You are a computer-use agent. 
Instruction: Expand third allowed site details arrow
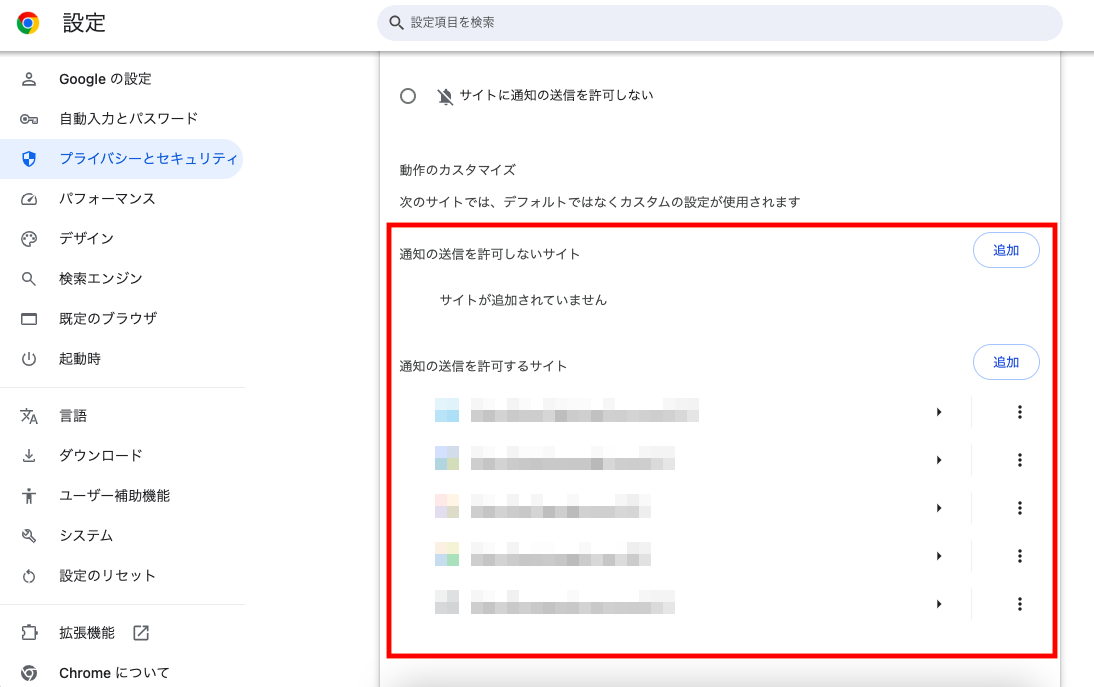(x=938, y=508)
